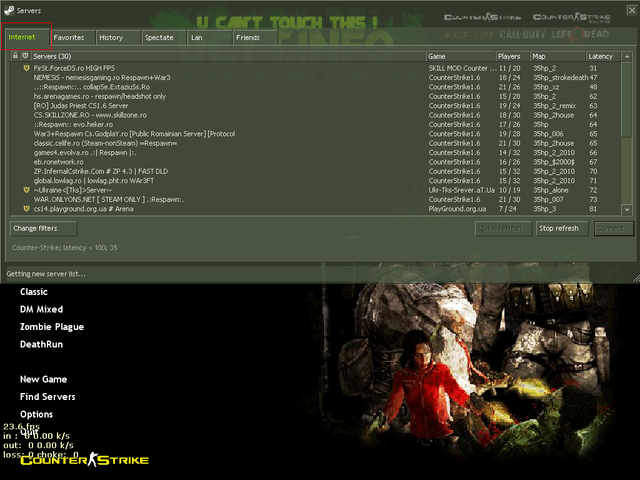Click the 3Shp_$2000$ map cell
The height and width of the screenshot is (480, 640).
[553, 162]
